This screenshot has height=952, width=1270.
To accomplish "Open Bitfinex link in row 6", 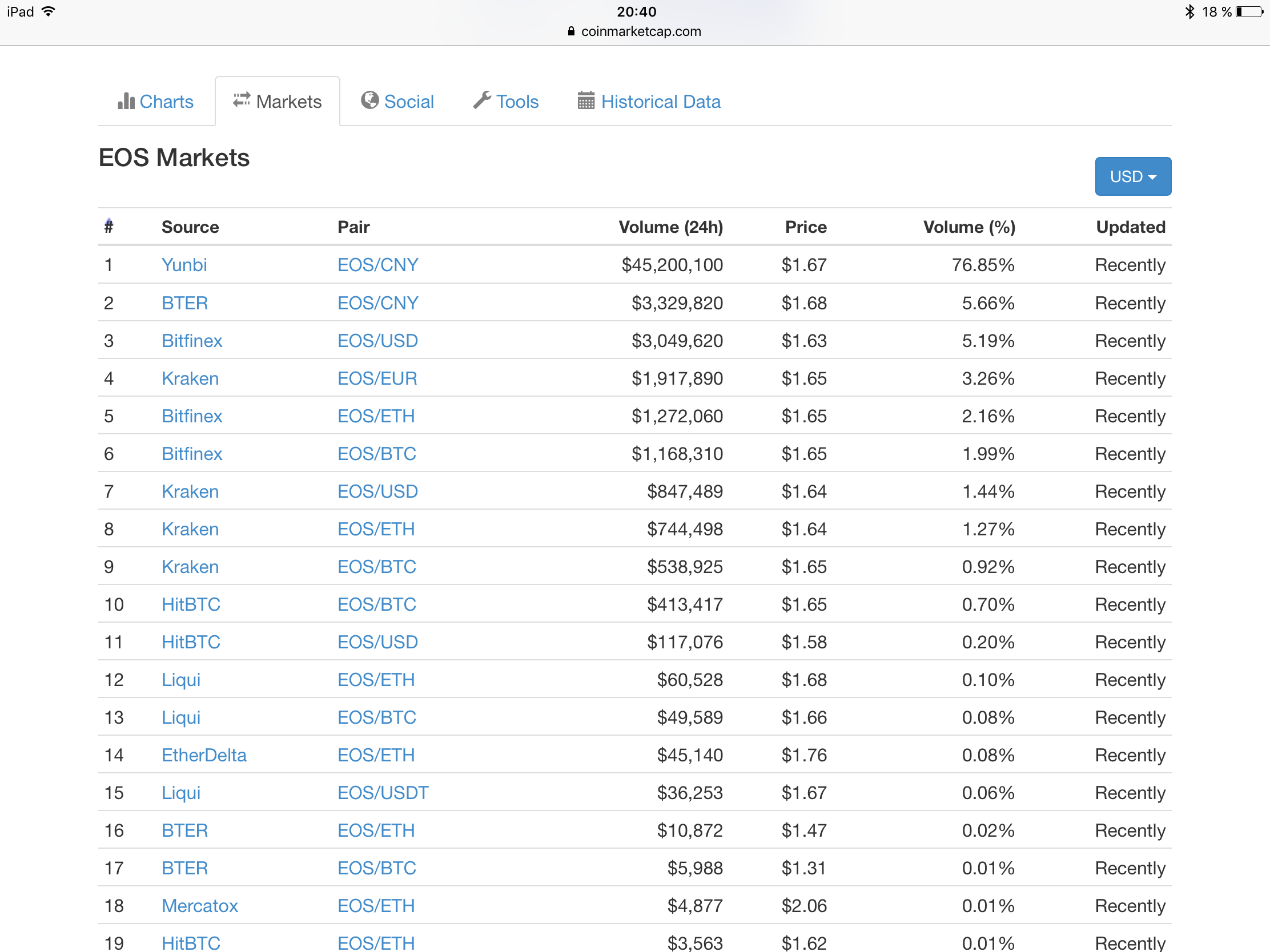I will click(x=192, y=454).
